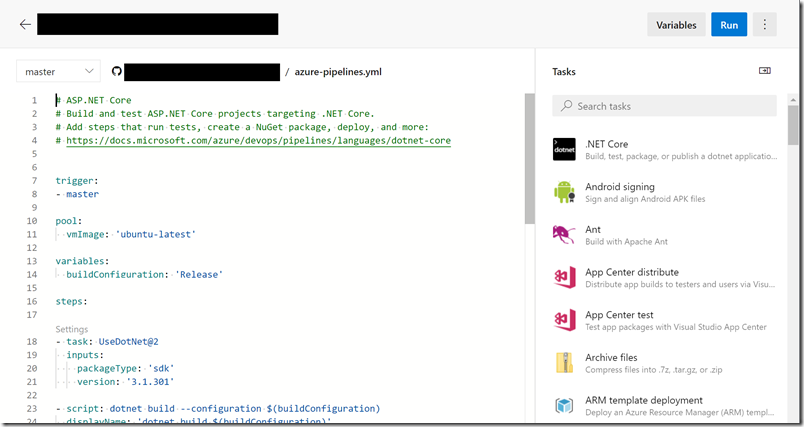The width and height of the screenshot is (804, 427).
Task: Click the Android signing task title
Action: 620,187
